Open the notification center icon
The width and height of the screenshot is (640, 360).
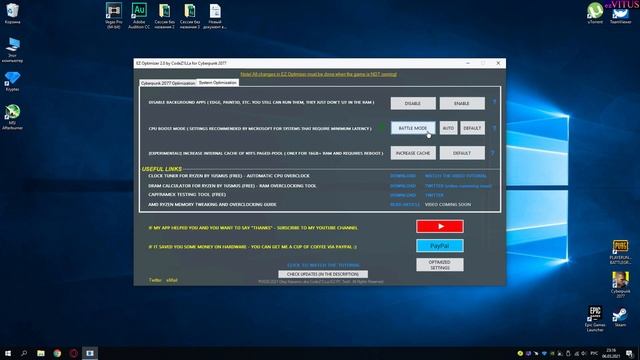pyautogui.click(x=629, y=353)
